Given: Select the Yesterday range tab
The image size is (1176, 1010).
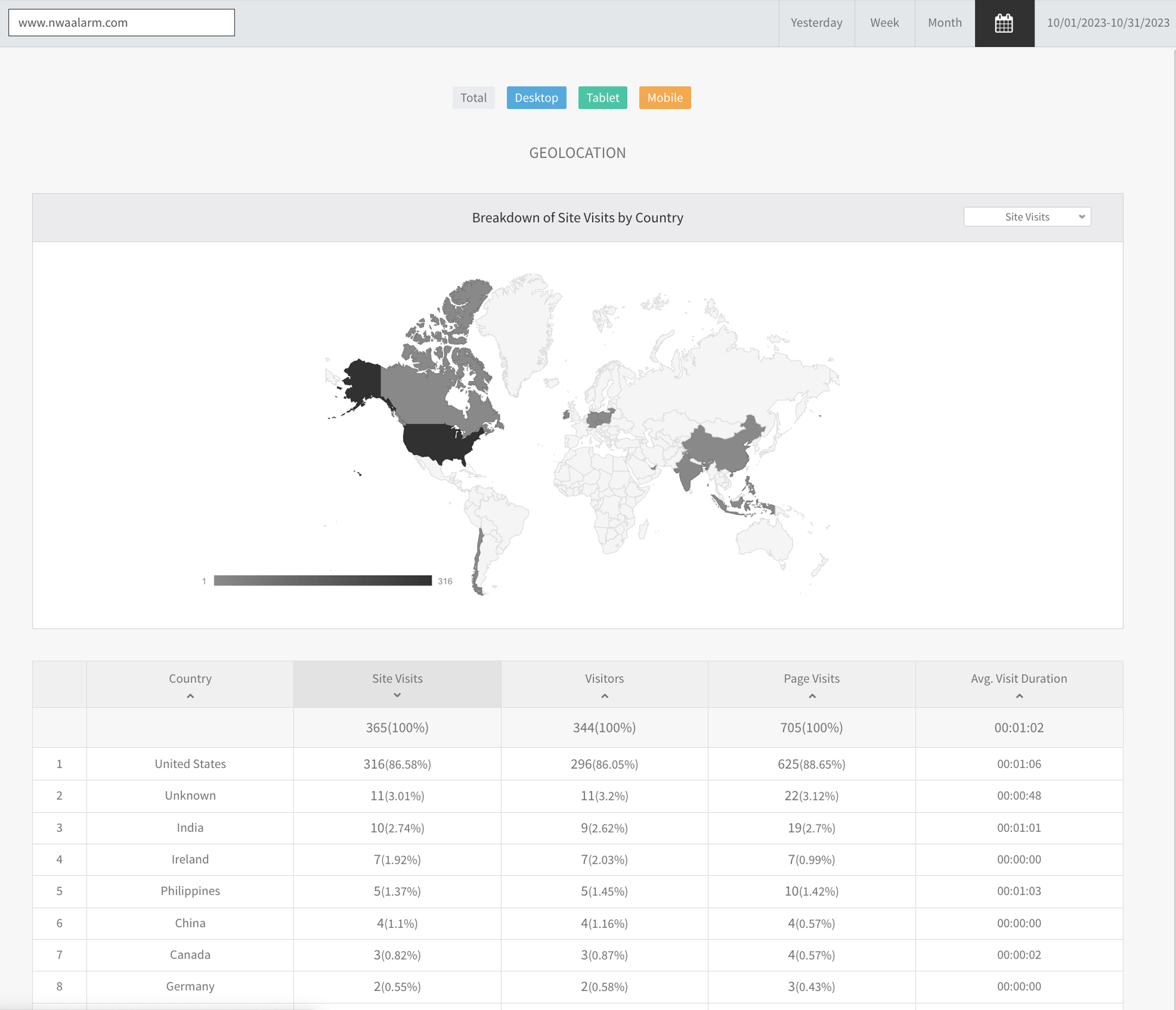Looking at the screenshot, I should 816,23.
